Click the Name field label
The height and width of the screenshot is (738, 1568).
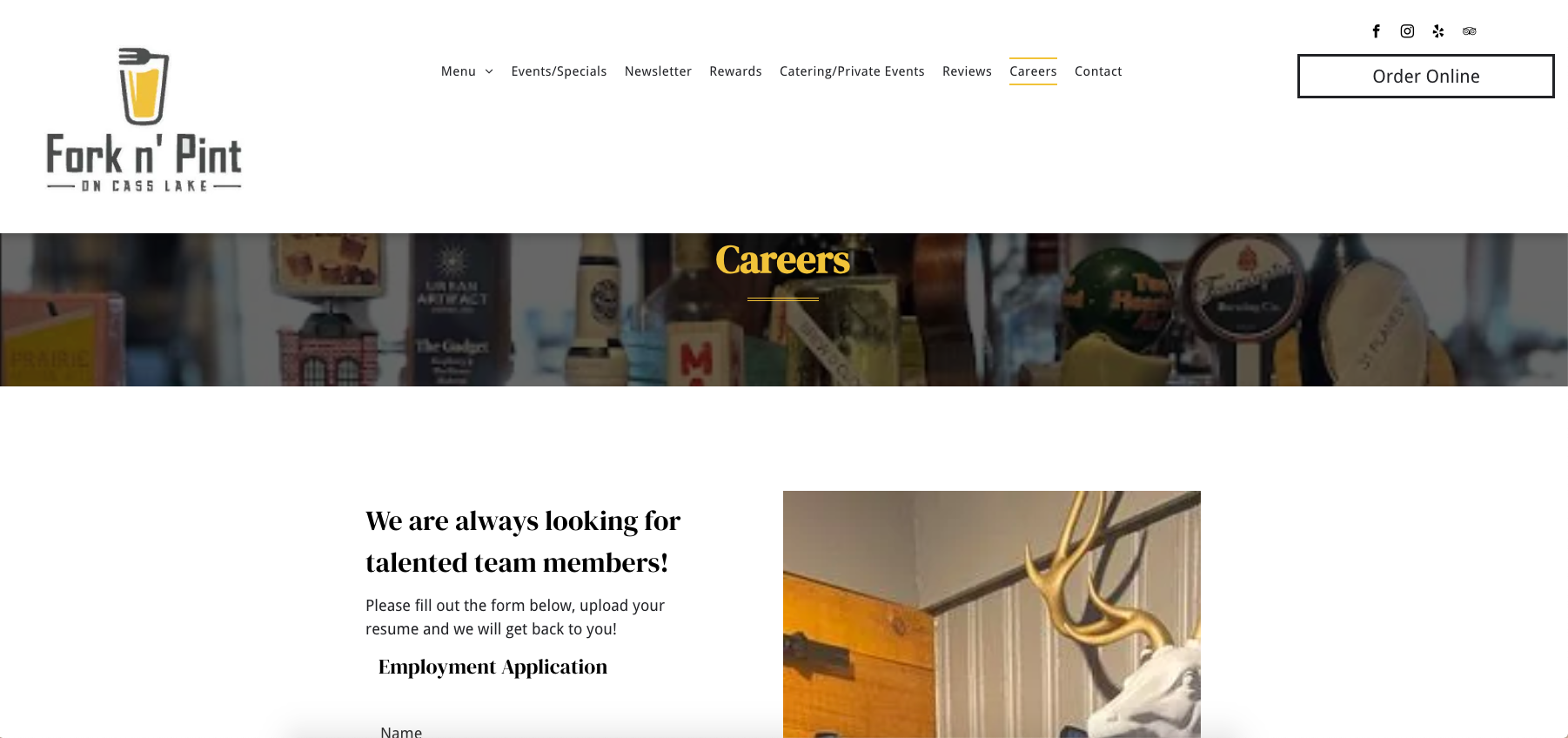point(401,732)
